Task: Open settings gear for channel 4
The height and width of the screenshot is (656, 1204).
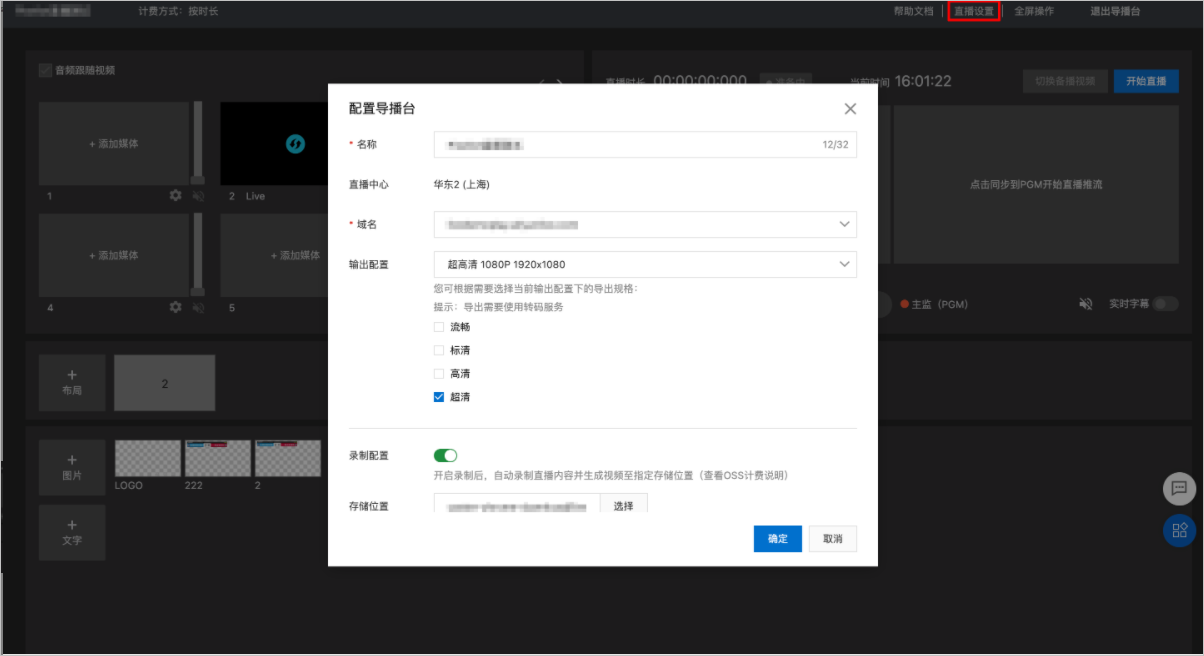Action: 176,307
